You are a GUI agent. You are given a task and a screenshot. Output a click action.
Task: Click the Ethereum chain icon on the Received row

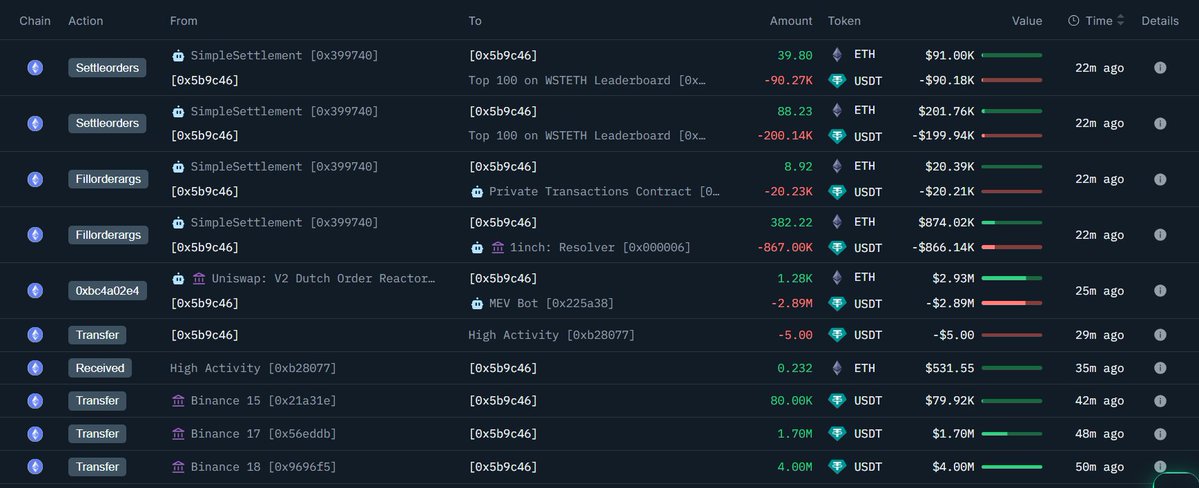(x=35, y=368)
